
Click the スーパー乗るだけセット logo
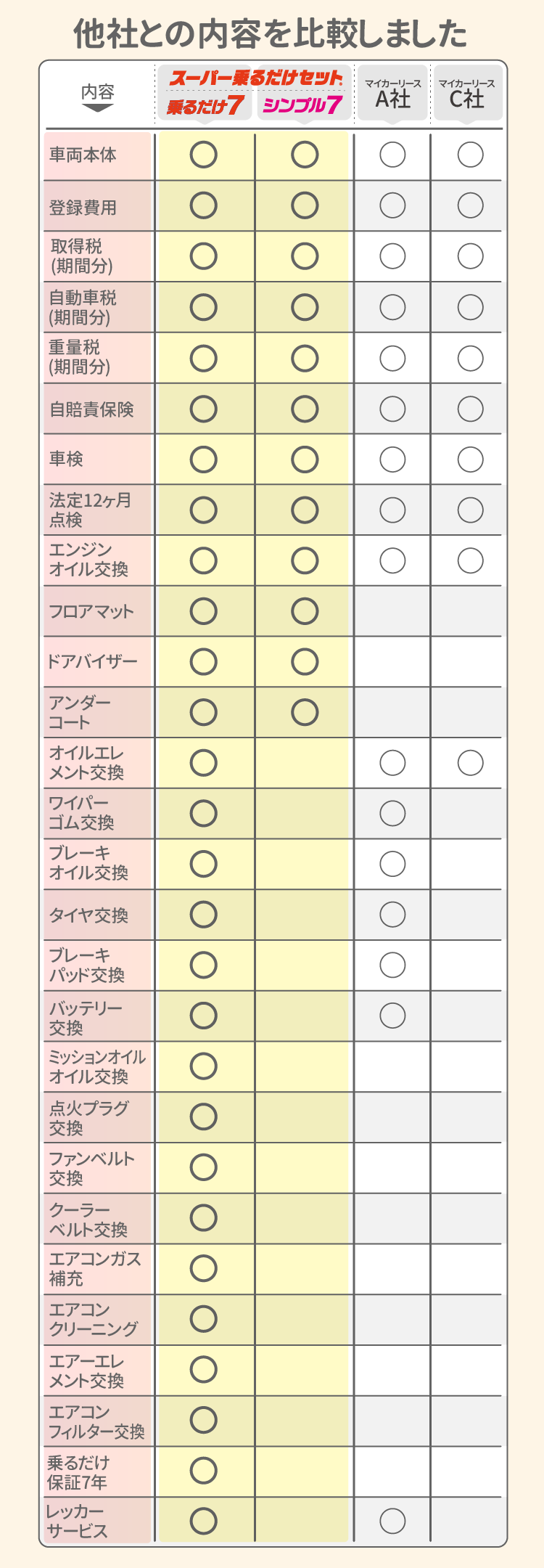(255, 78)
